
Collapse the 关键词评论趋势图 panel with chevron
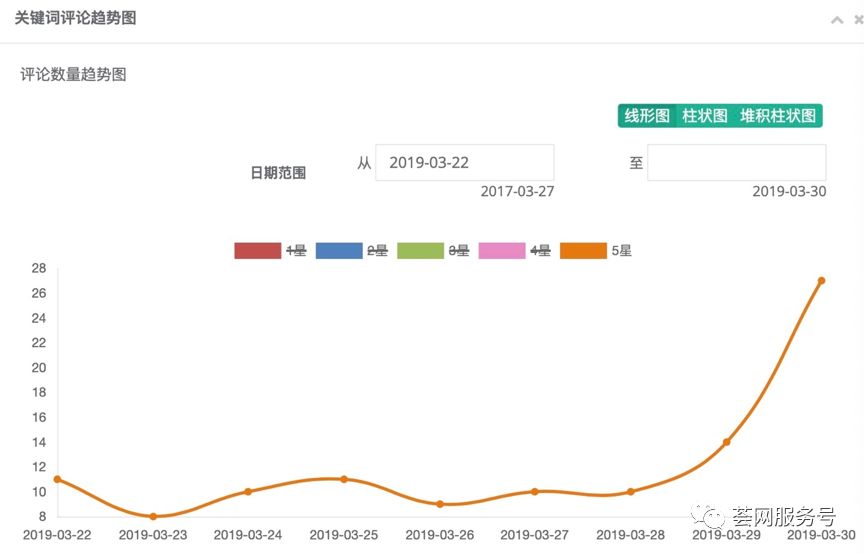(837, 20)
